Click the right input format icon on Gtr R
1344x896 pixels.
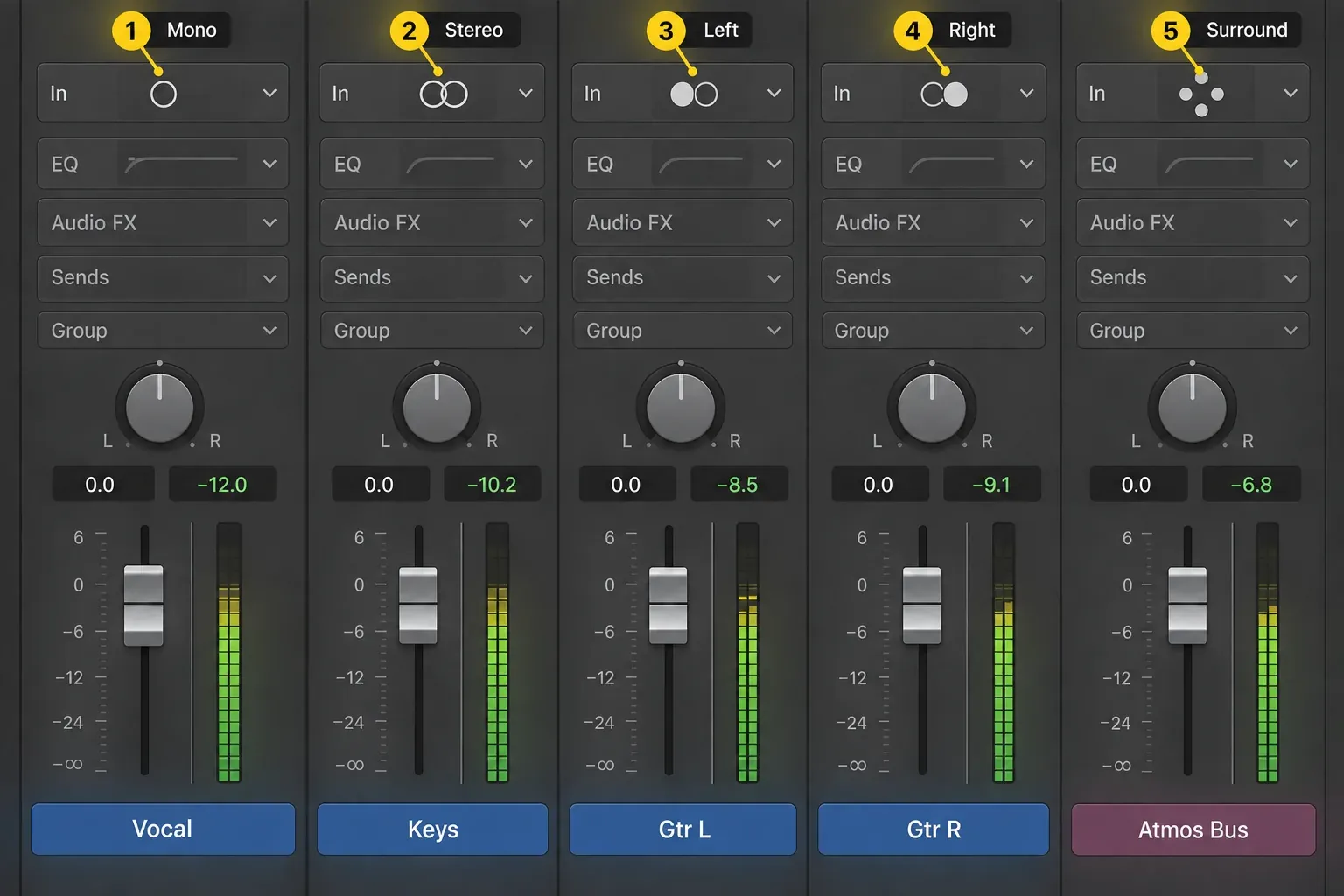944,94
